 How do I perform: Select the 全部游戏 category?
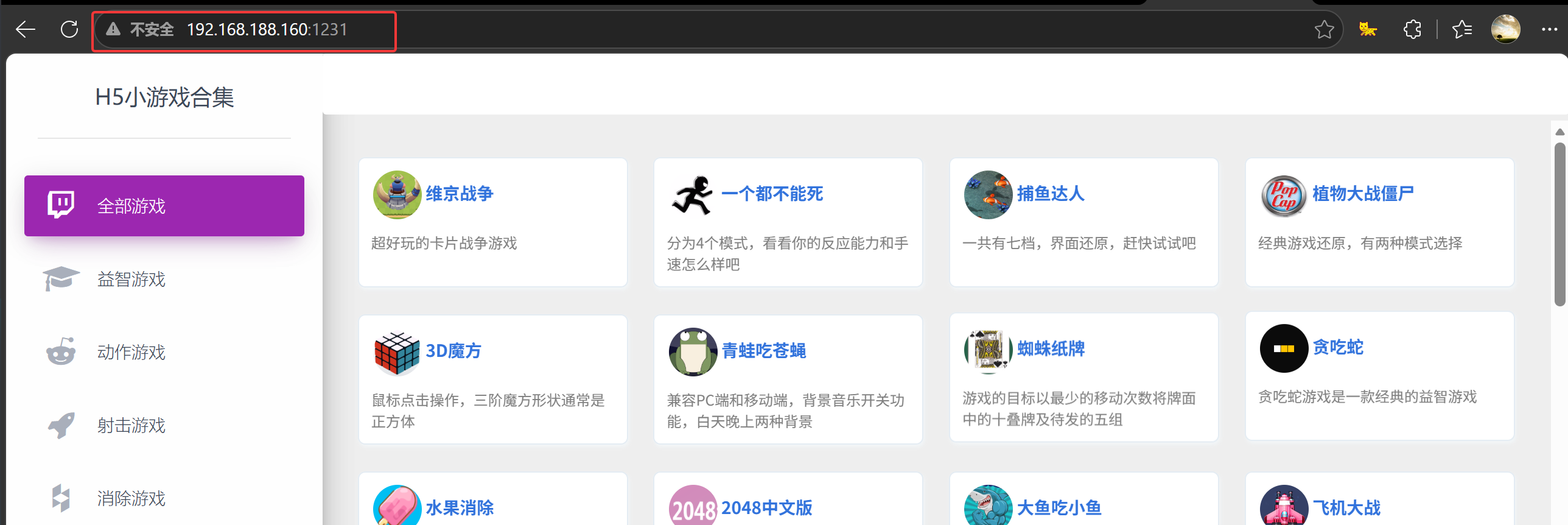click(164, 206)
